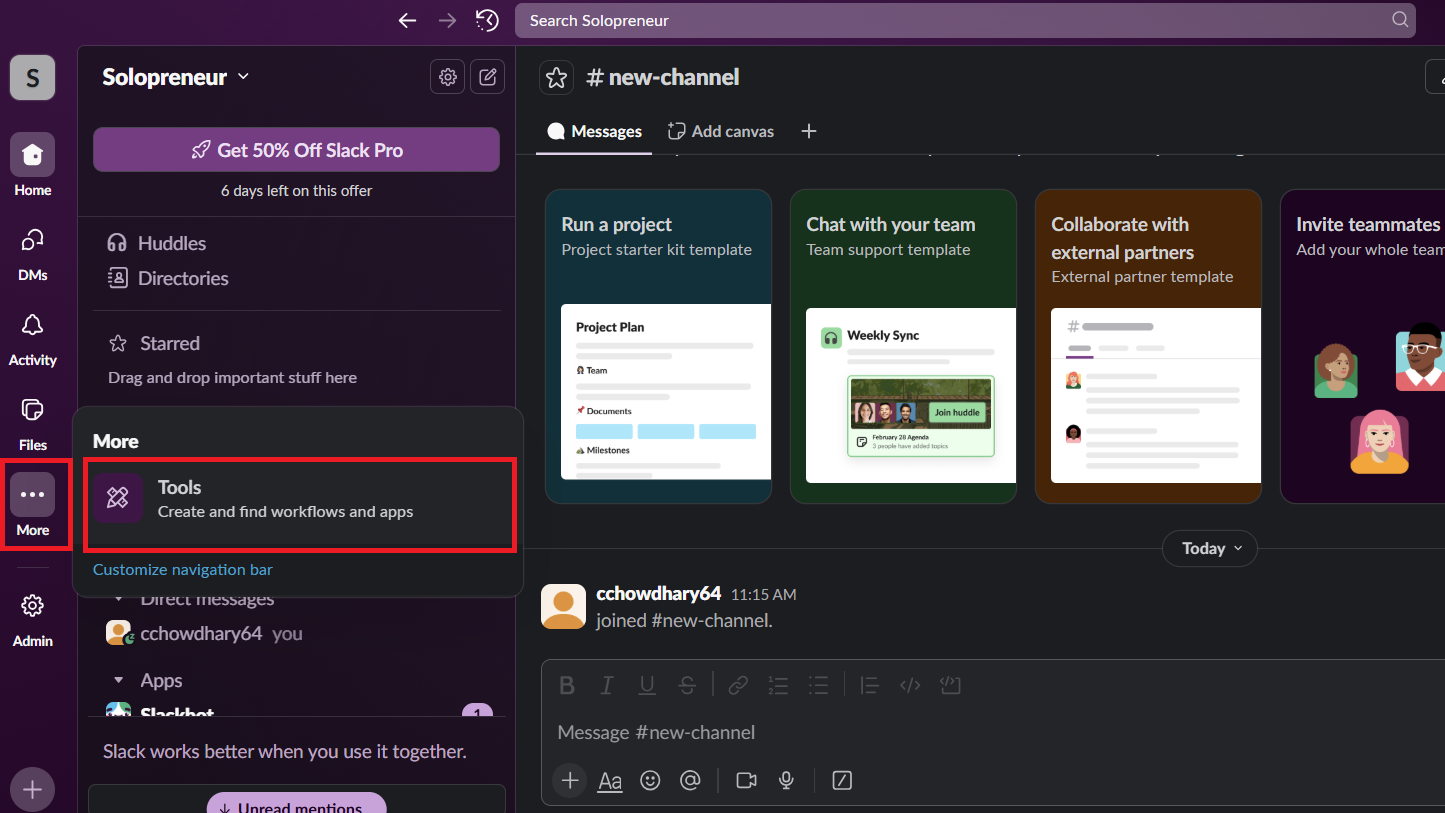Screen dimensions: 1445x813
Task: Mention someone with @ icon
Action: point(690,781)
